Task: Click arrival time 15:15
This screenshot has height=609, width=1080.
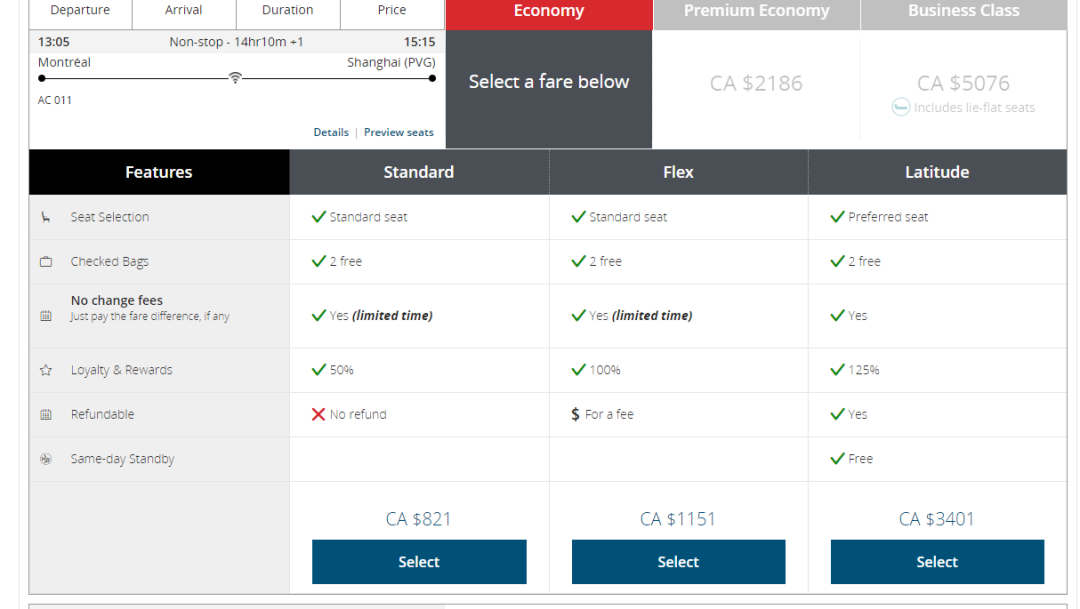Action: 419,42
